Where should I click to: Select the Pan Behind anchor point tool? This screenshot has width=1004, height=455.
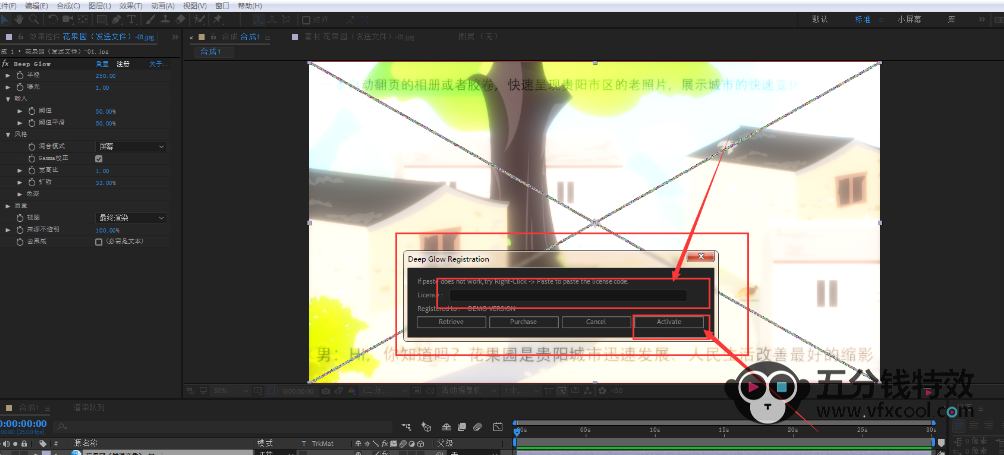pyautogui.click(x=83, y=20)
